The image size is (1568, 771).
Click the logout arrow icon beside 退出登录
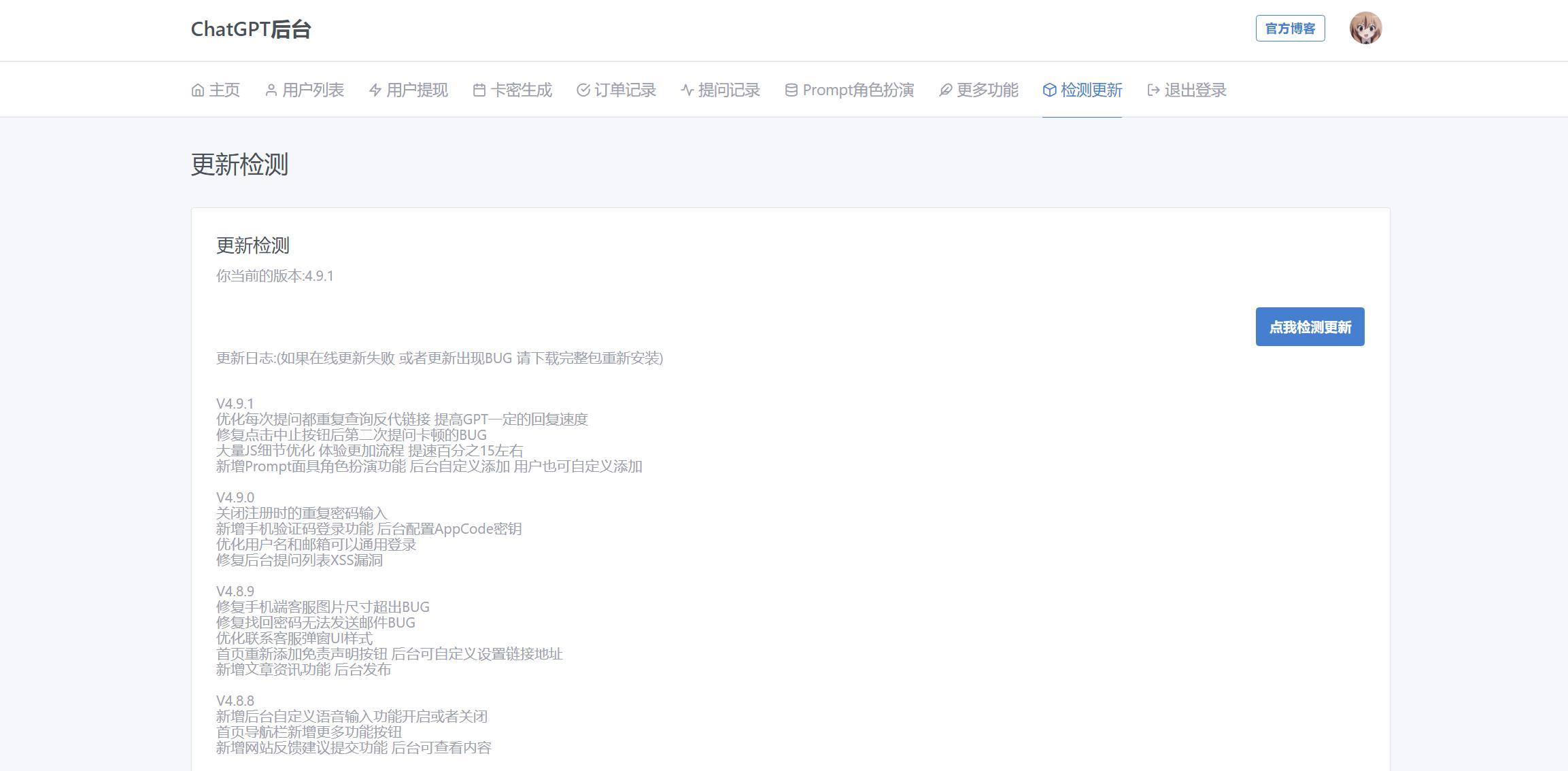[x=1154, y=90]
